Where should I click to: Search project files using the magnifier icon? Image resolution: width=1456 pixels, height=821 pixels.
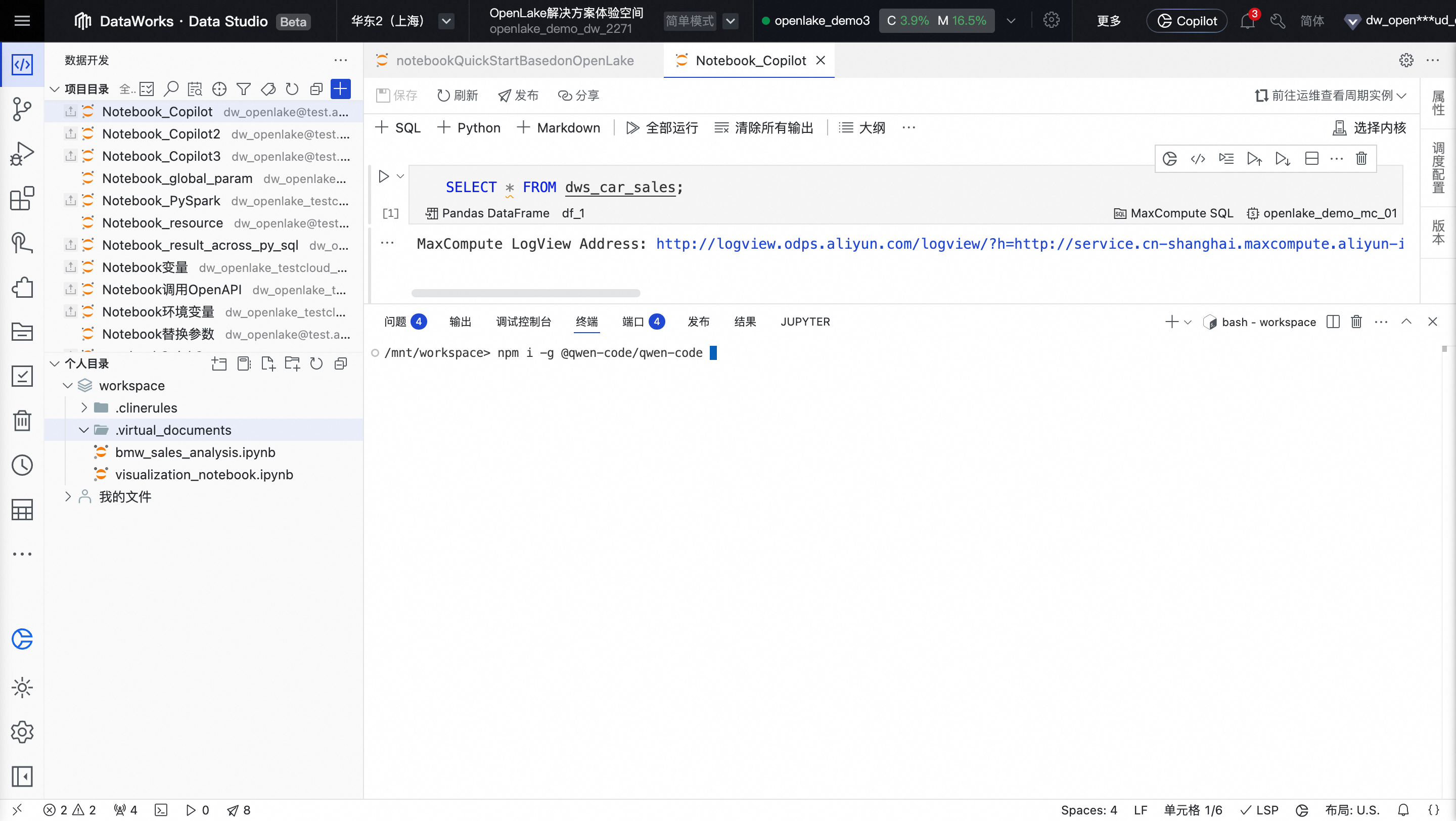[x=171, y=88]
